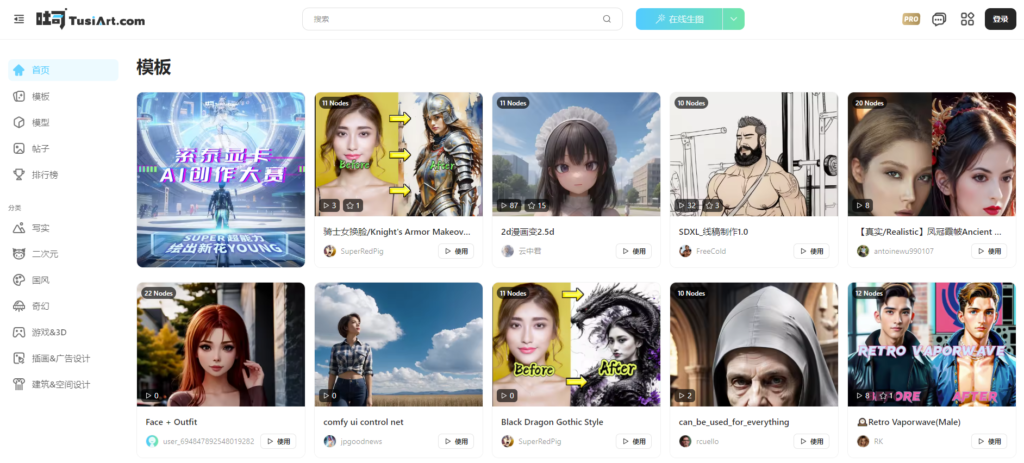Open the PRO membership badge

pyautogui.click(x=911, y=19)
